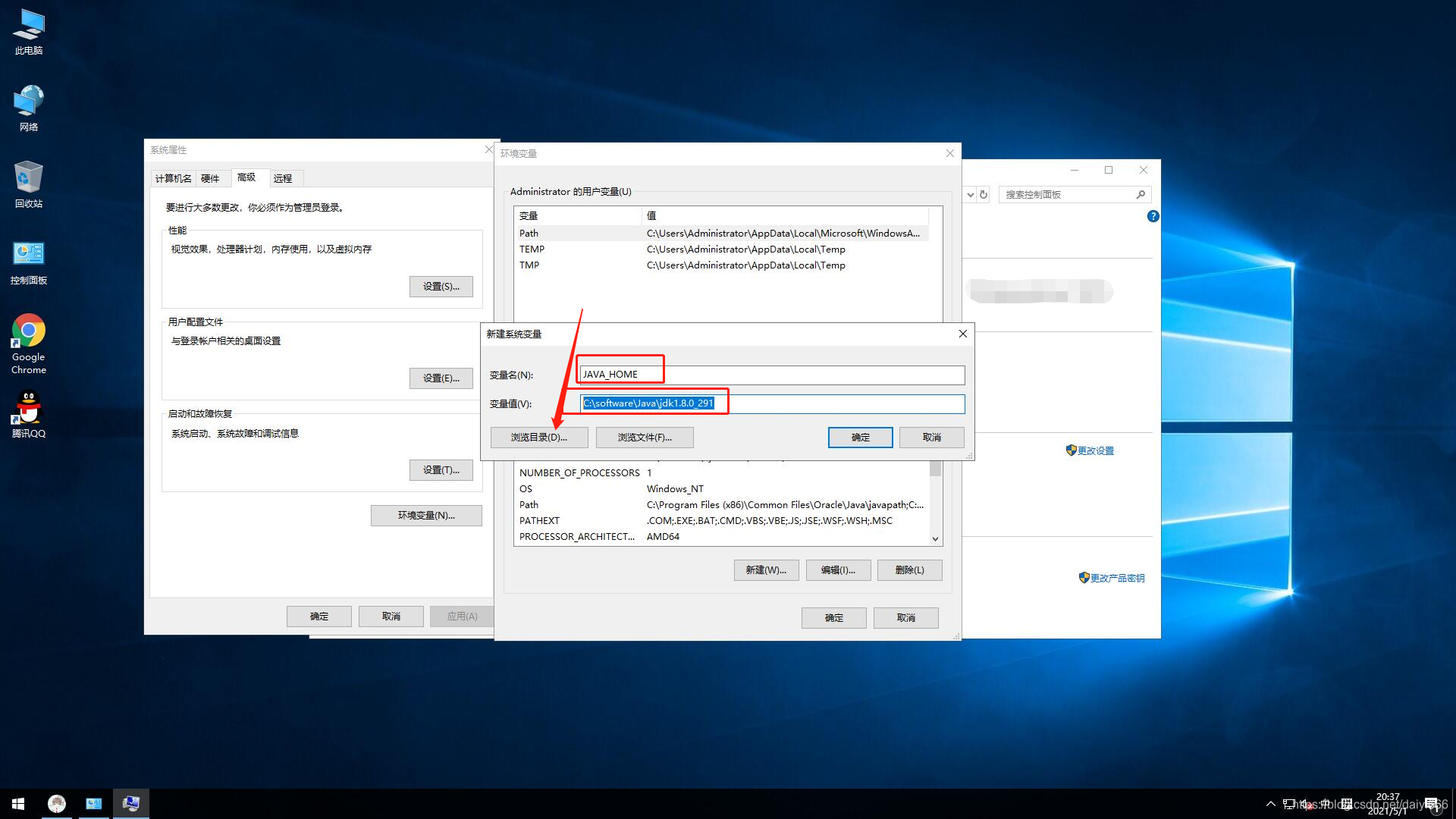Click the 确定 confirm button in 新建系统变量
Screen dimensions: 1456x819
click(x=860, y=437)
